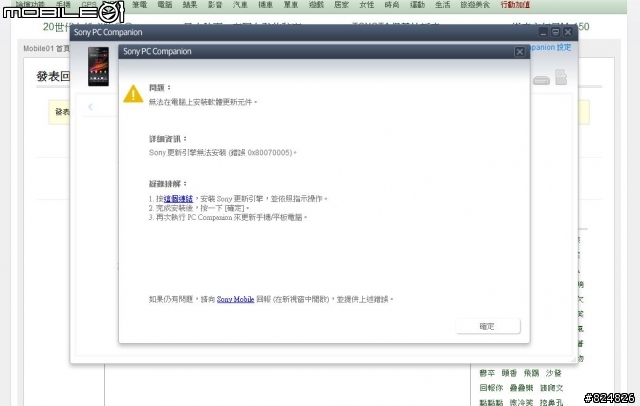This screenshot has width=640, height=406.
Task: Open the 影音 menu in Mobile01 navigation
Action: [215, 5]
